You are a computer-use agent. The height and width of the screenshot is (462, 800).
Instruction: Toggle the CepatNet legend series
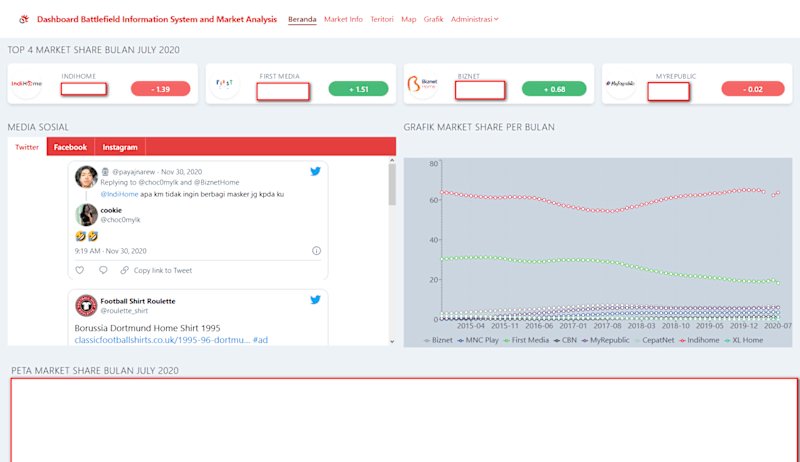tap(654, 340)
